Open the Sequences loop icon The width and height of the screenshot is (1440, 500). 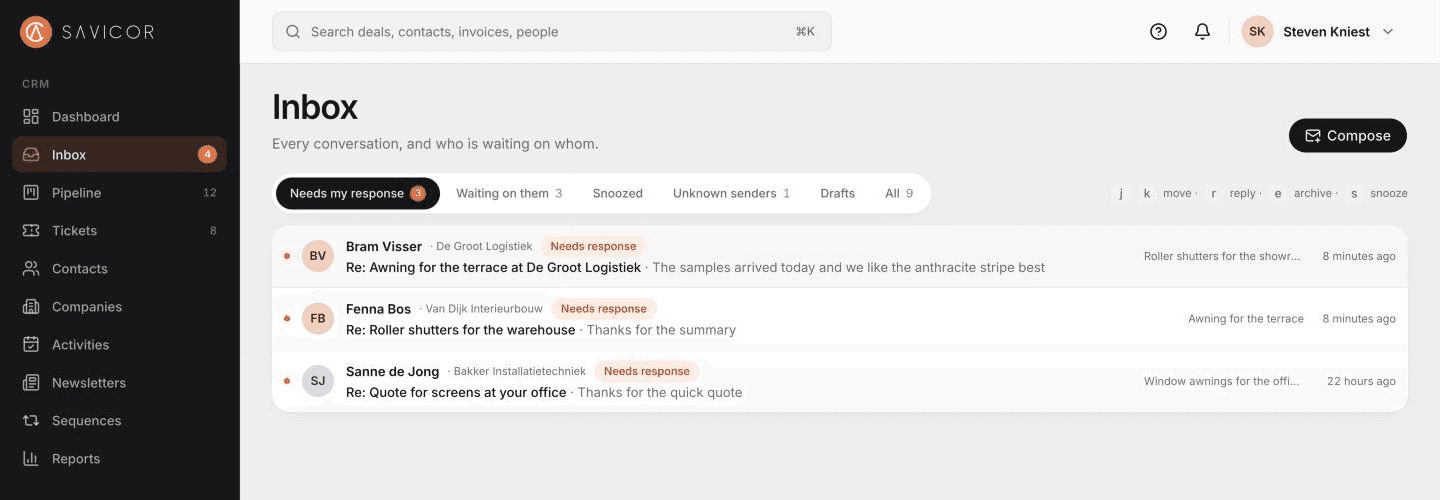point(31,421)
